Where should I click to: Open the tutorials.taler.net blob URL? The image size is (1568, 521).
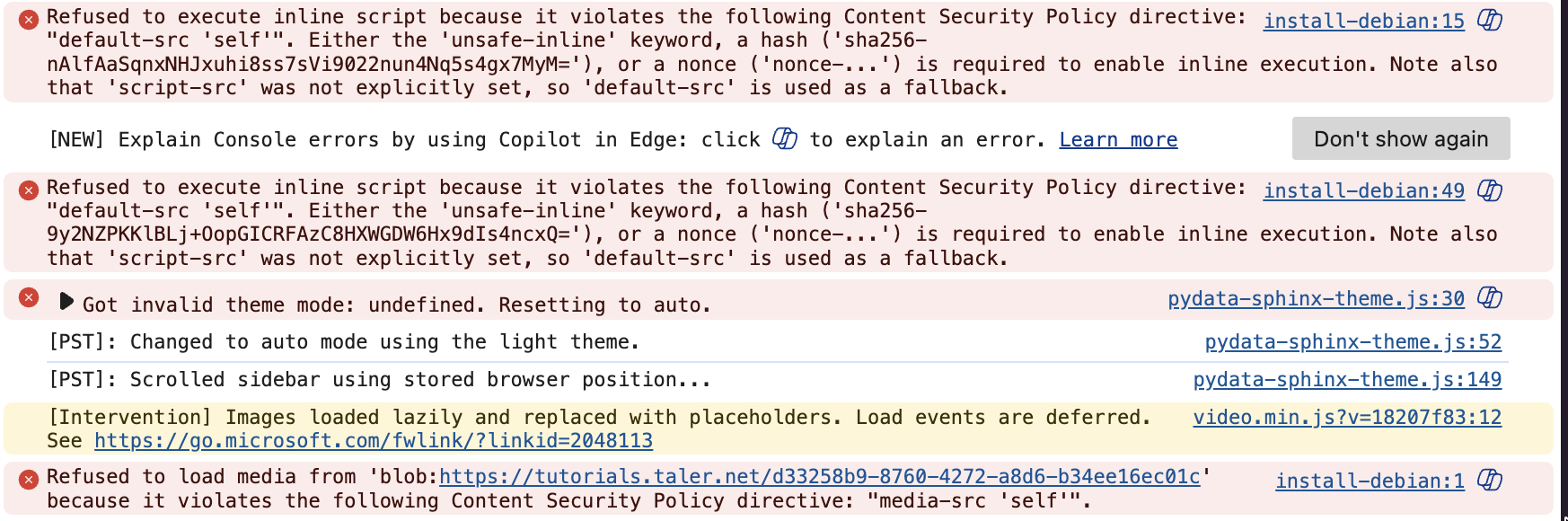click(x=819, y=476)
